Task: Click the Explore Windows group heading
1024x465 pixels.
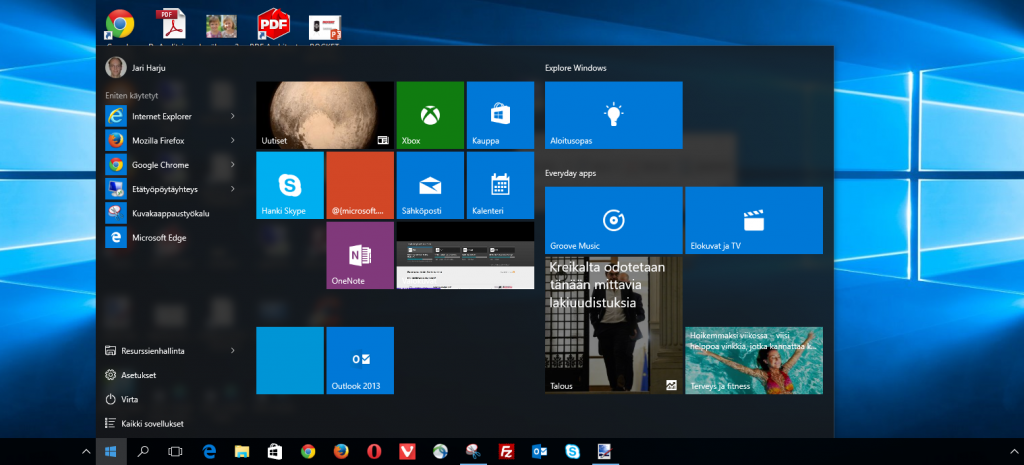Action: pos(575,68)
